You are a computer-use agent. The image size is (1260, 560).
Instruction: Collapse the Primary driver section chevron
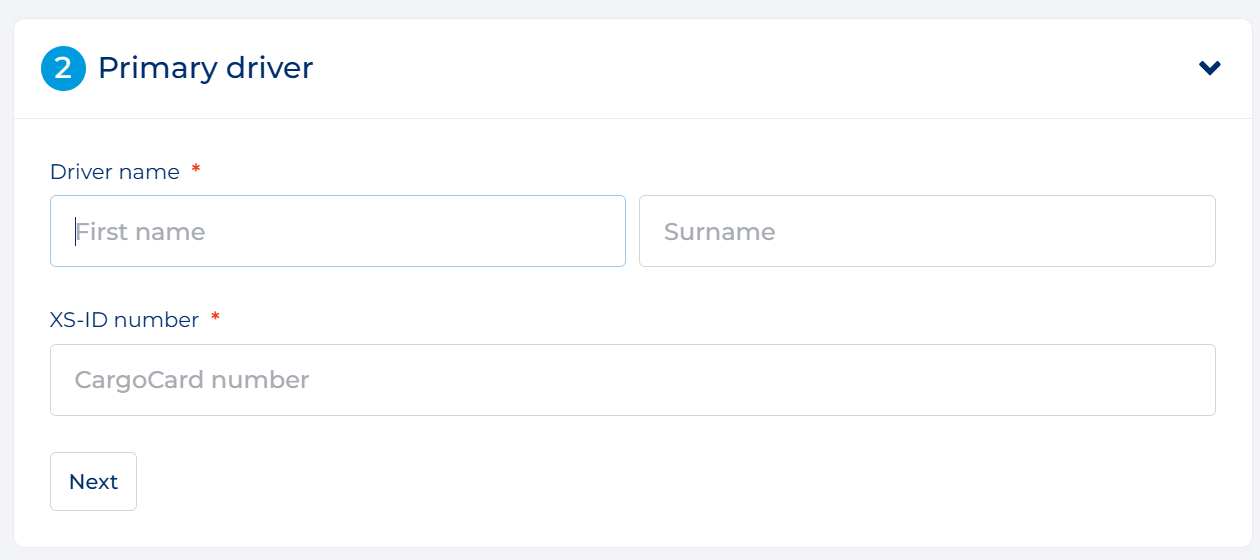pyautogui.click(x=1210, y=68)
